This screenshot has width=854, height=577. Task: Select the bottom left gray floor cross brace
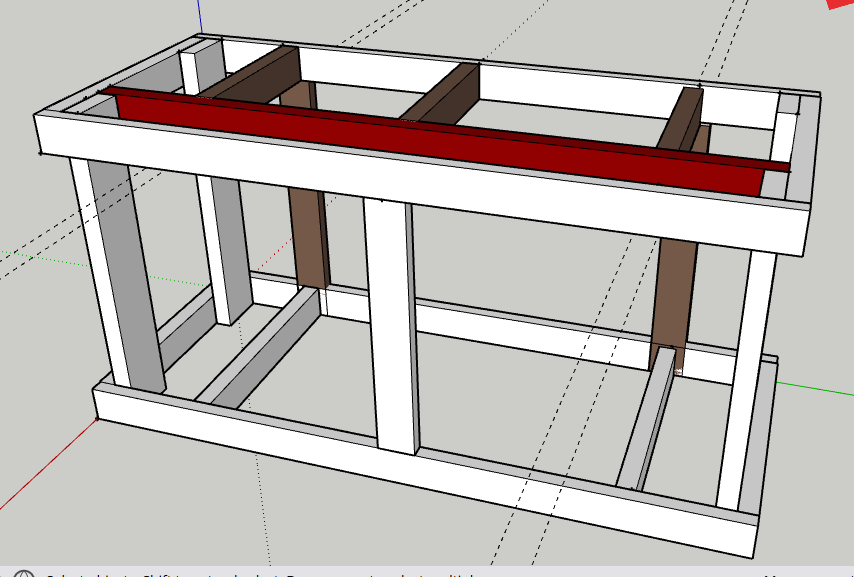click(x=261, y=349)
